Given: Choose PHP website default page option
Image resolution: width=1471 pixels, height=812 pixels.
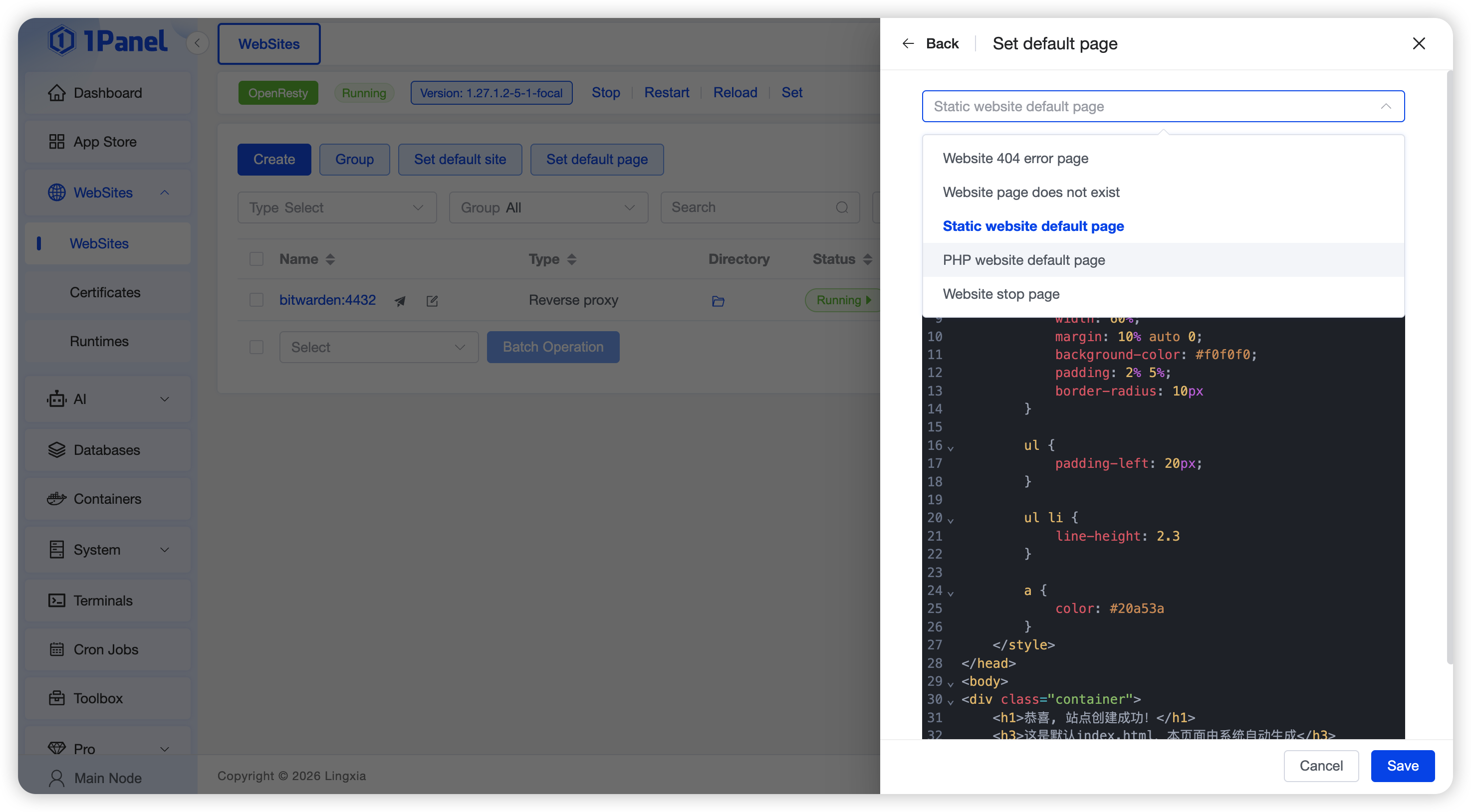Looking at the screenshot, I should [x=1023, y=260].
